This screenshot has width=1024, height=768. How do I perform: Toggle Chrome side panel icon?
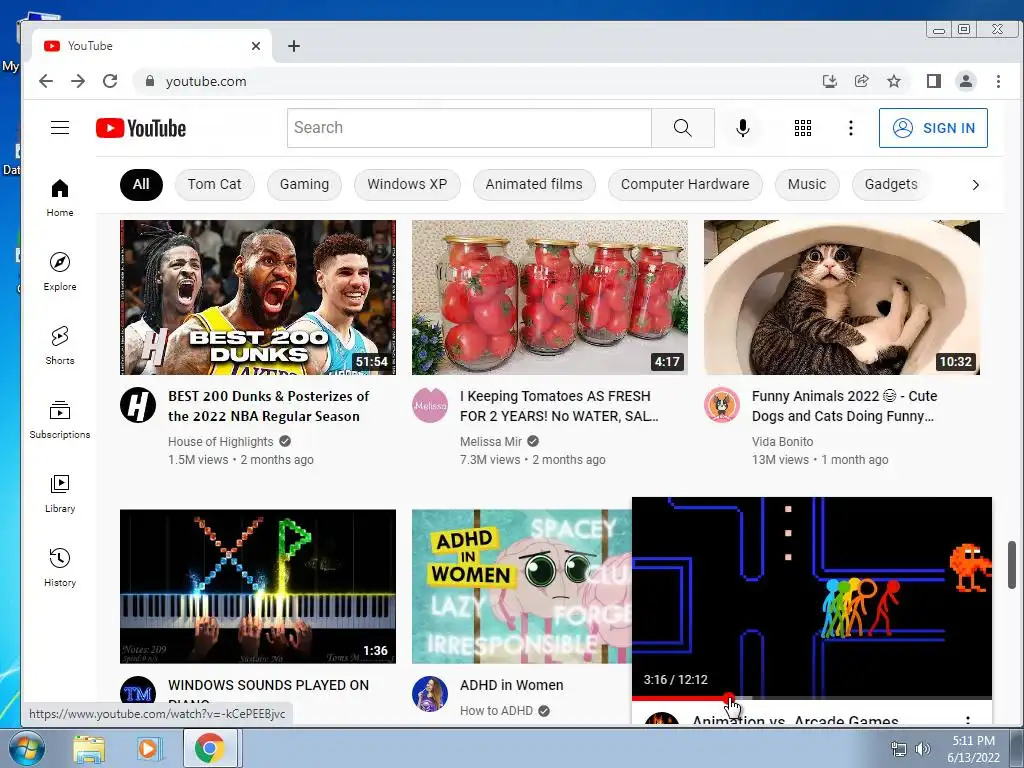coord(933,81)
